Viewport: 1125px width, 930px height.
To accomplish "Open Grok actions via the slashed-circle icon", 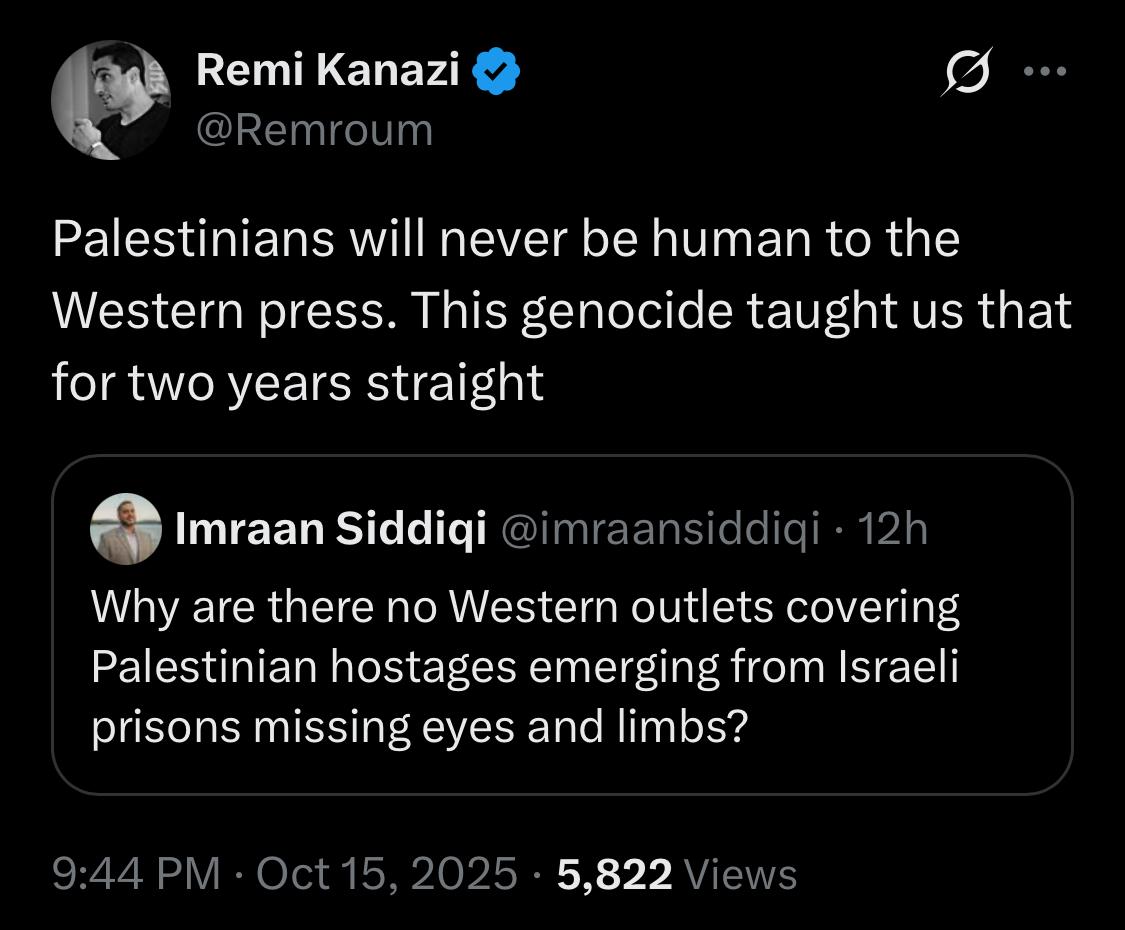I will click(x=964, y=74).
